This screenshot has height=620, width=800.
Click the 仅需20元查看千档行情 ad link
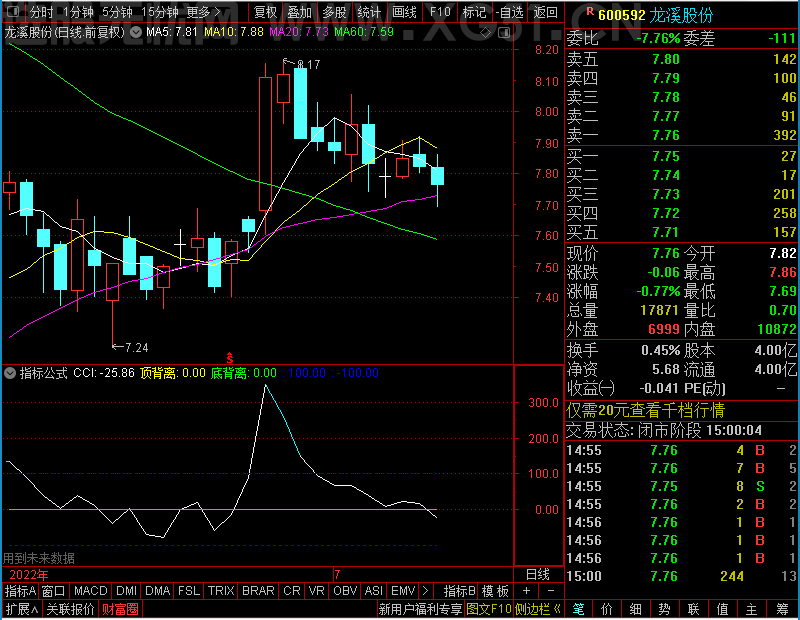(645, 410)
